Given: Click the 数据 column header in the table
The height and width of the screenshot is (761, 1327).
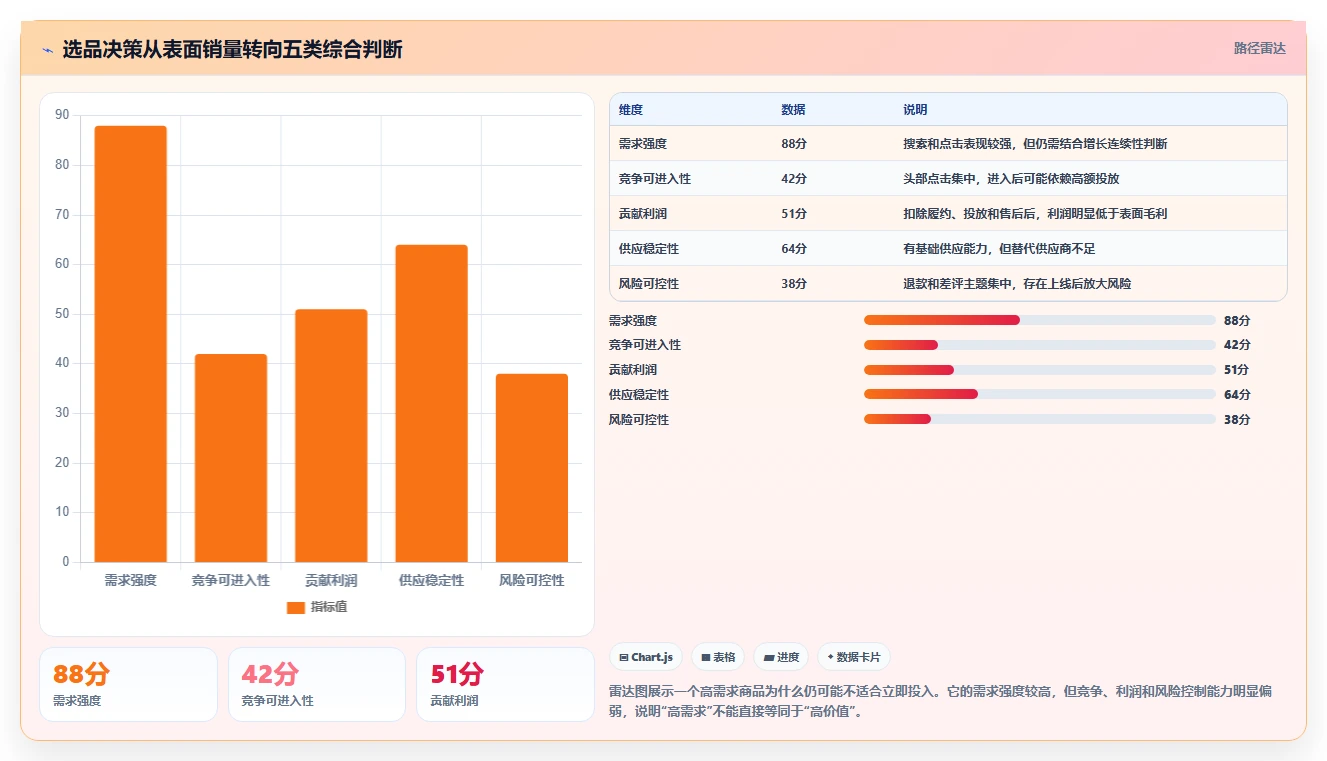Looking at the screenshot, I should pos(794,109).
